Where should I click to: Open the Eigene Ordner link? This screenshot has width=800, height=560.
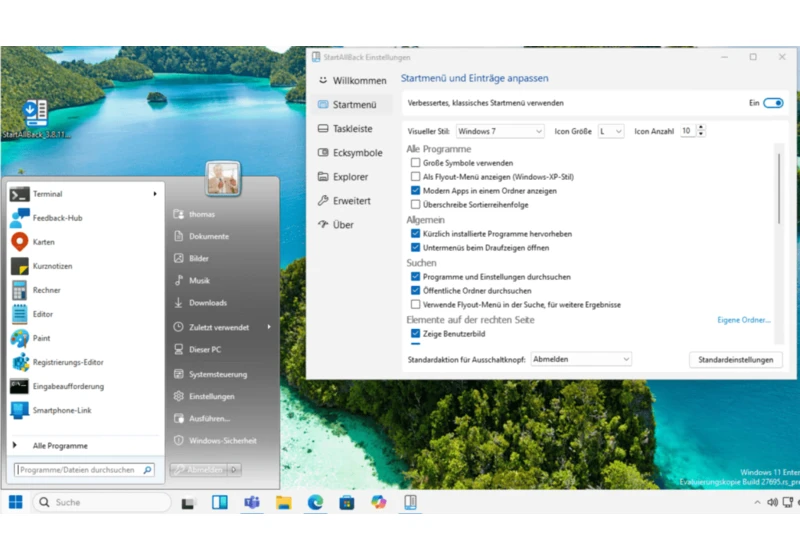(x=744, y=320)
